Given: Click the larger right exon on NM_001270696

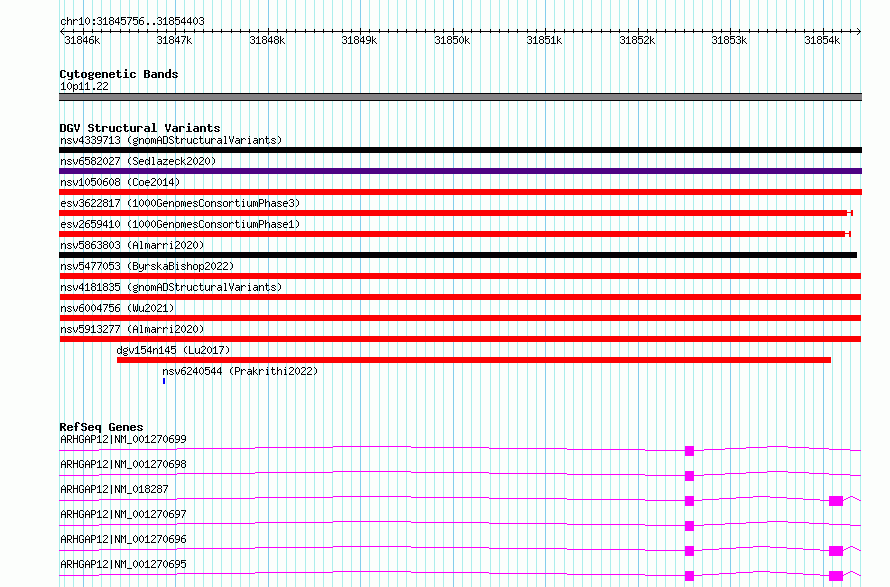Looking at the screenshot, I should click(x=836, y=551).
